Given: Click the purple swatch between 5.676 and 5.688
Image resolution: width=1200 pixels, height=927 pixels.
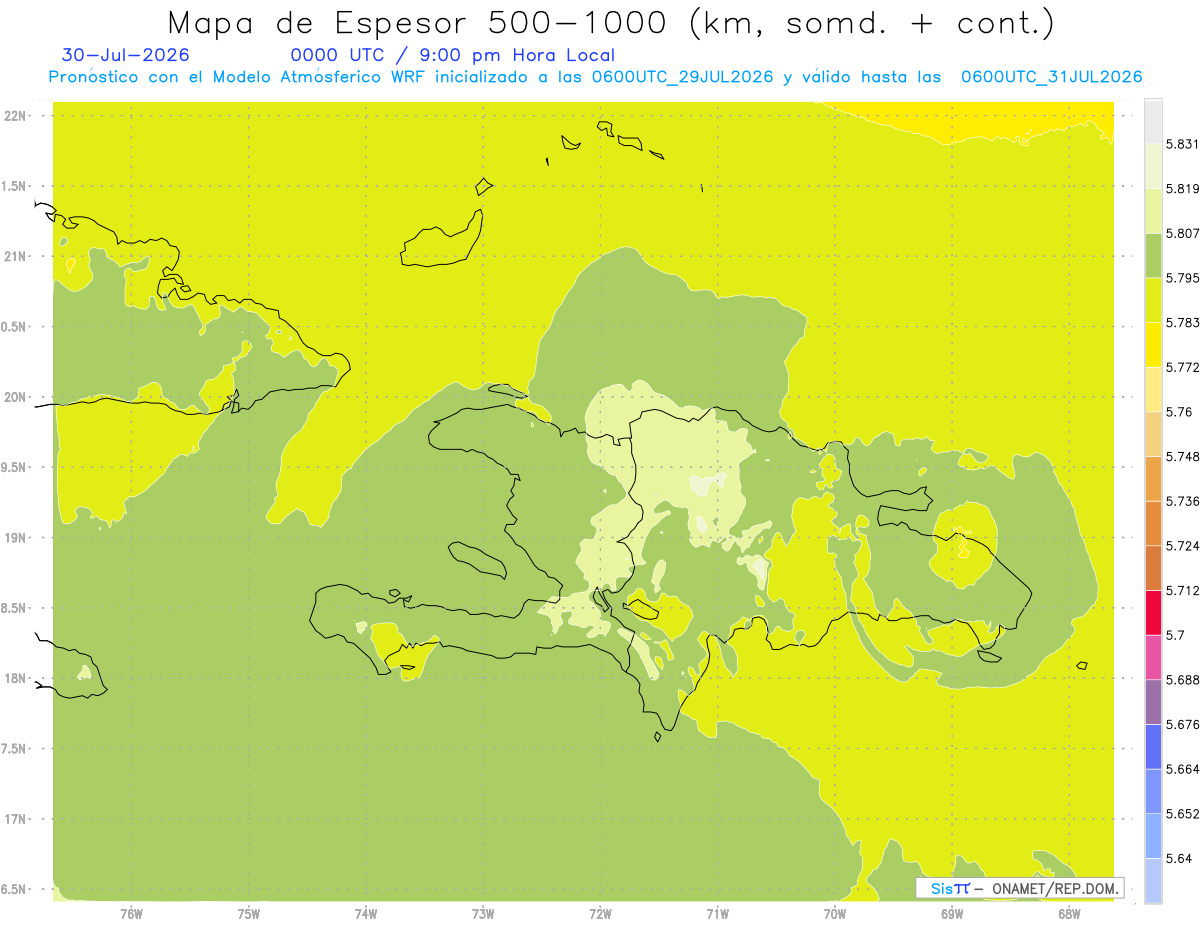Looking at the screenshot, I should point(1153,701).
